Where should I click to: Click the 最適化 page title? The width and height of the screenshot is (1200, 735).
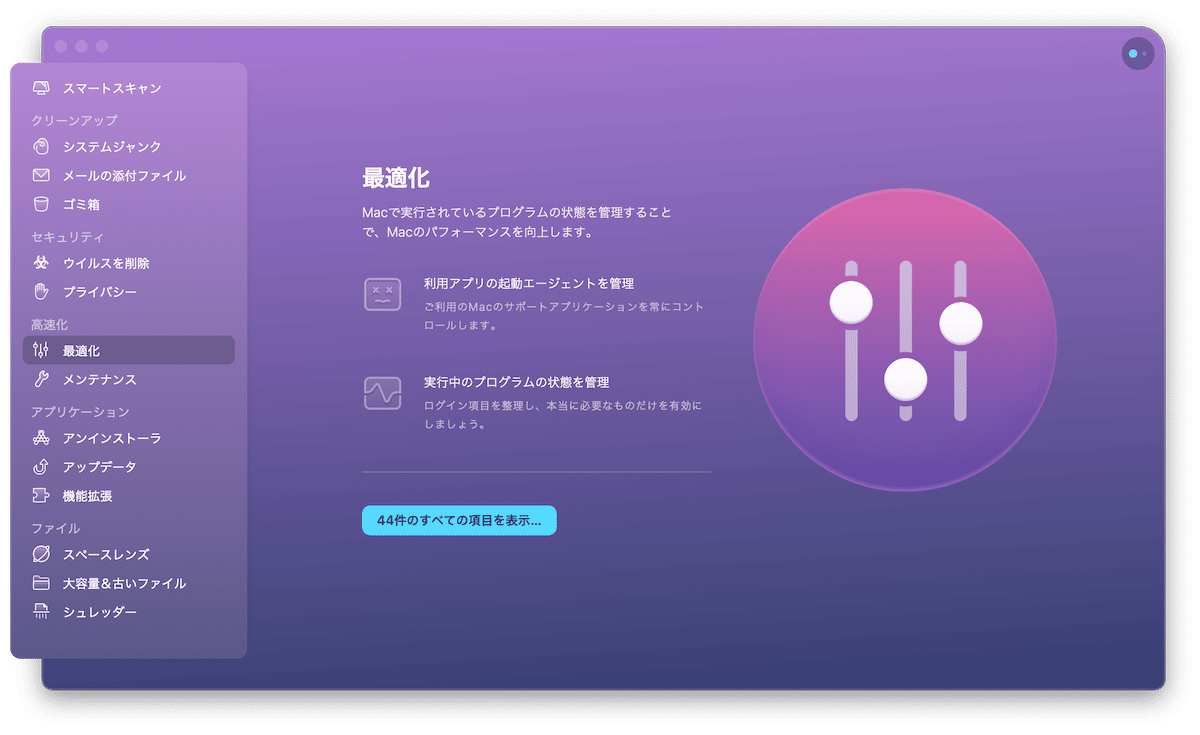point(396,179)
